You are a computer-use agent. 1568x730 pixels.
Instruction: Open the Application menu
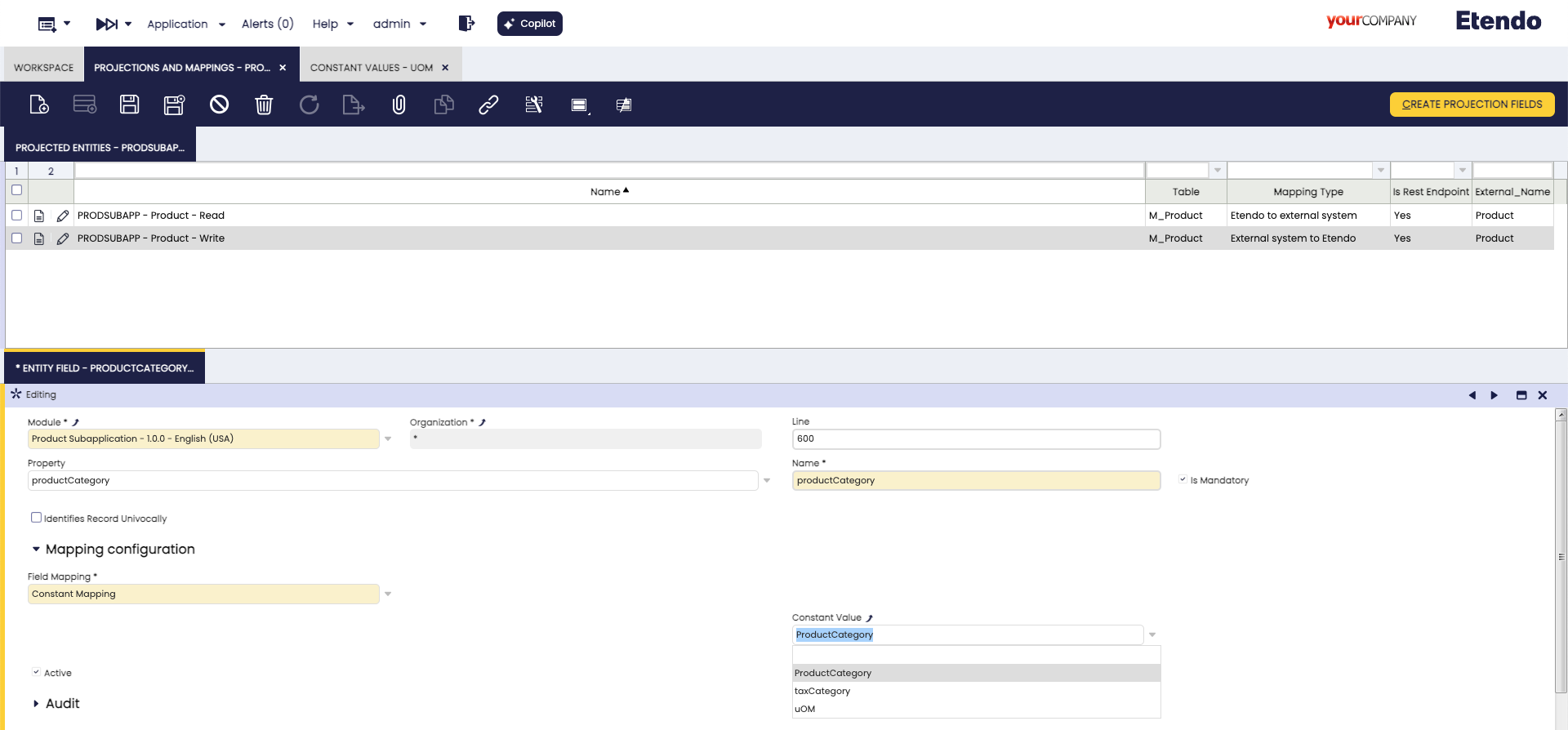[186, 24]
